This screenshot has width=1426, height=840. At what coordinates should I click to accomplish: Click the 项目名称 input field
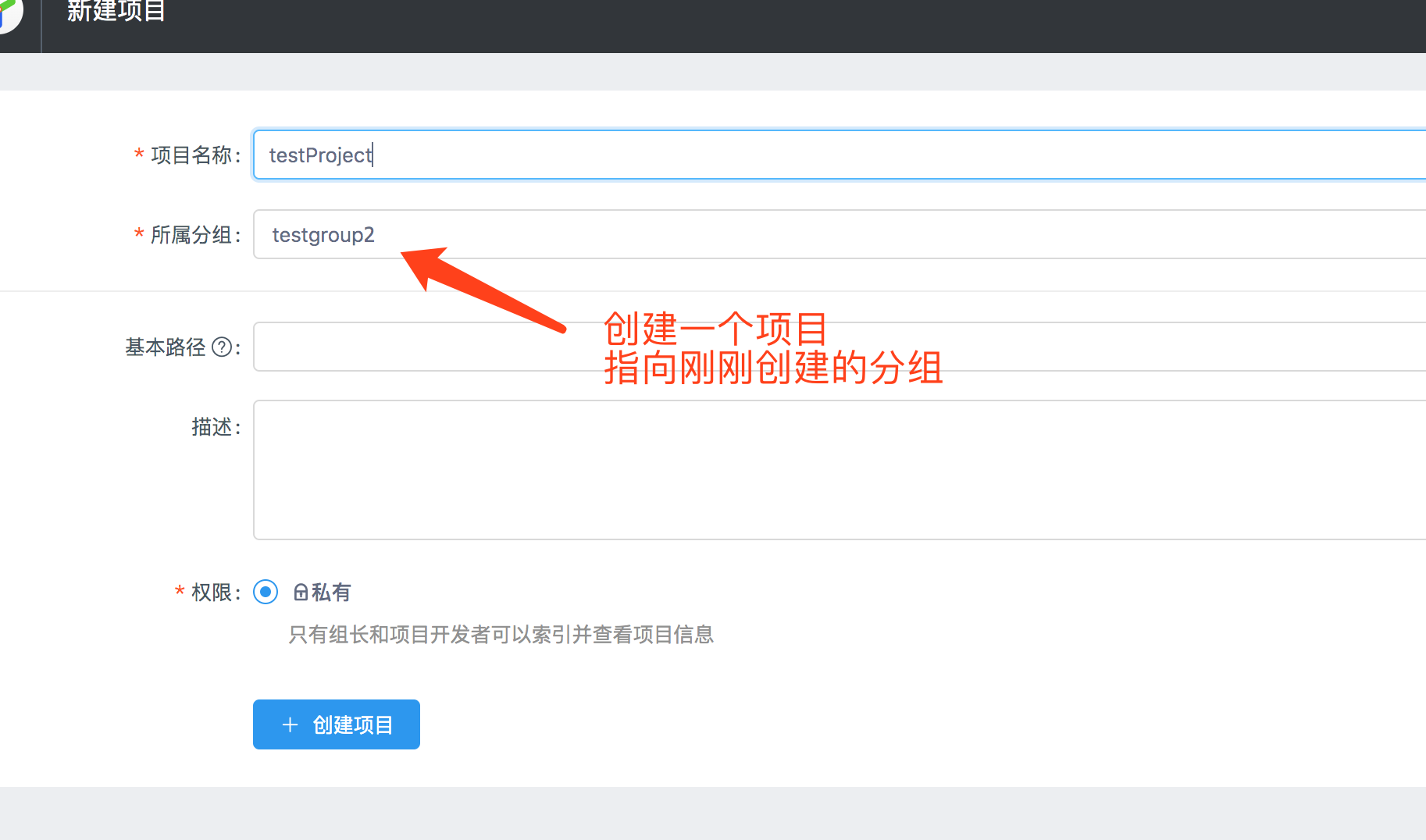840,155
